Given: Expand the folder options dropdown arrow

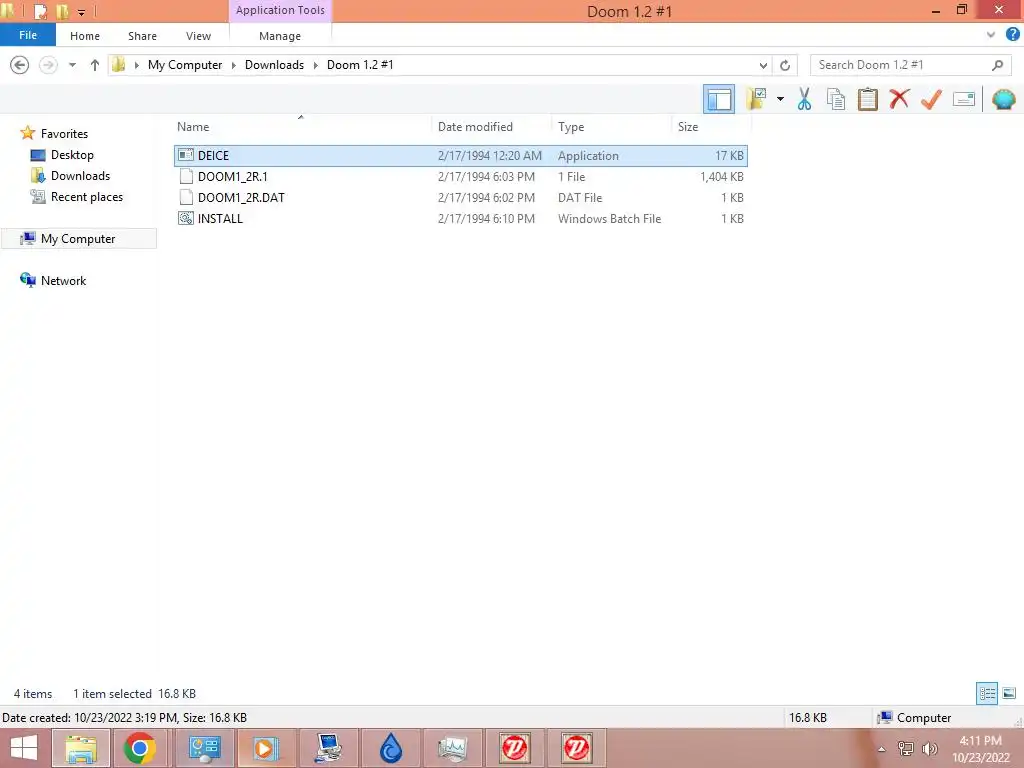Looking at the screenshot, I should tap(780, 99).
